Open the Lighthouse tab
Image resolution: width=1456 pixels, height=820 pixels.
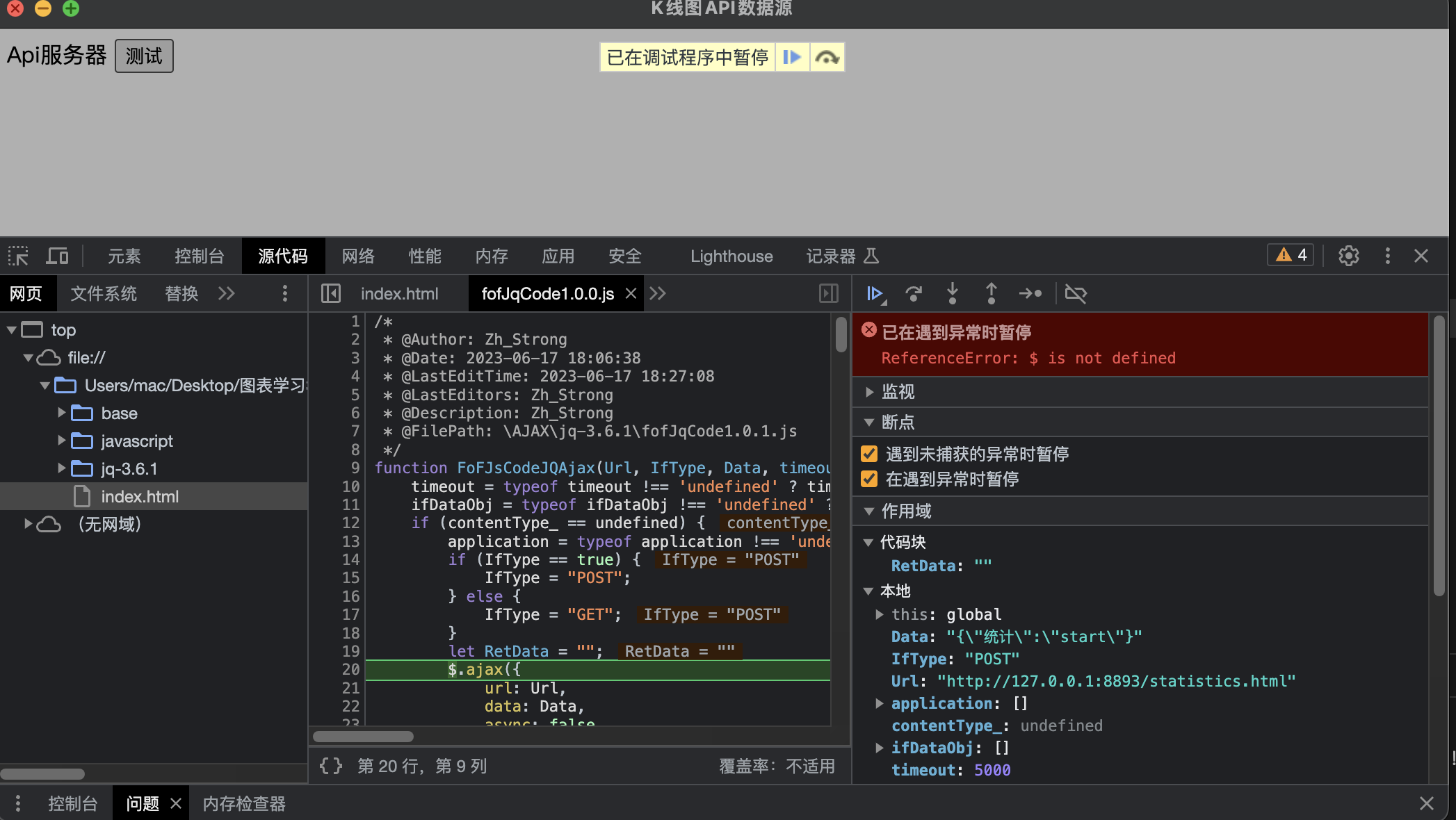(x=731, y=256)
